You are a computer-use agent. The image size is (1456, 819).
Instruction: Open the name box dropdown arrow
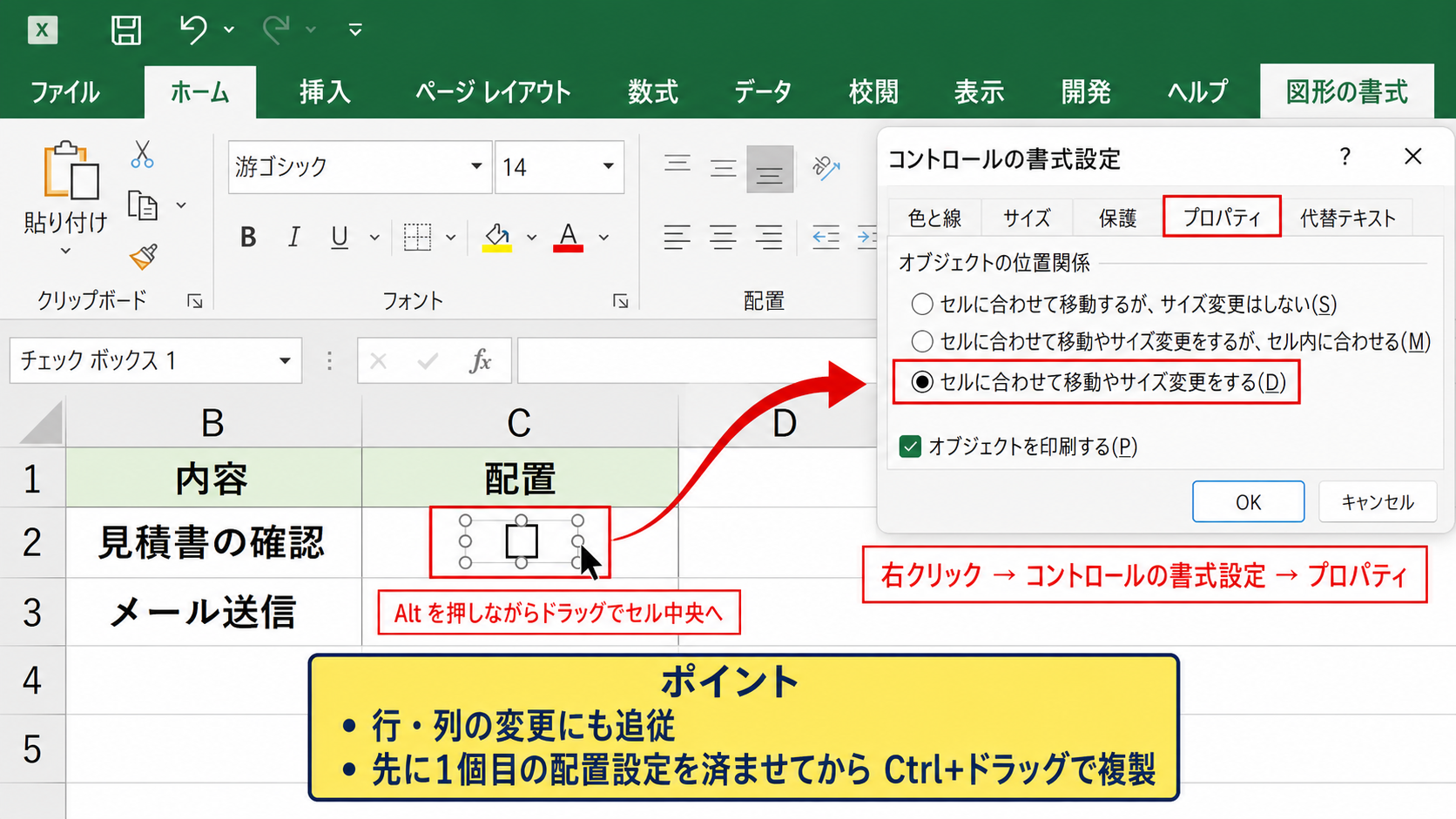click(284, 361)
